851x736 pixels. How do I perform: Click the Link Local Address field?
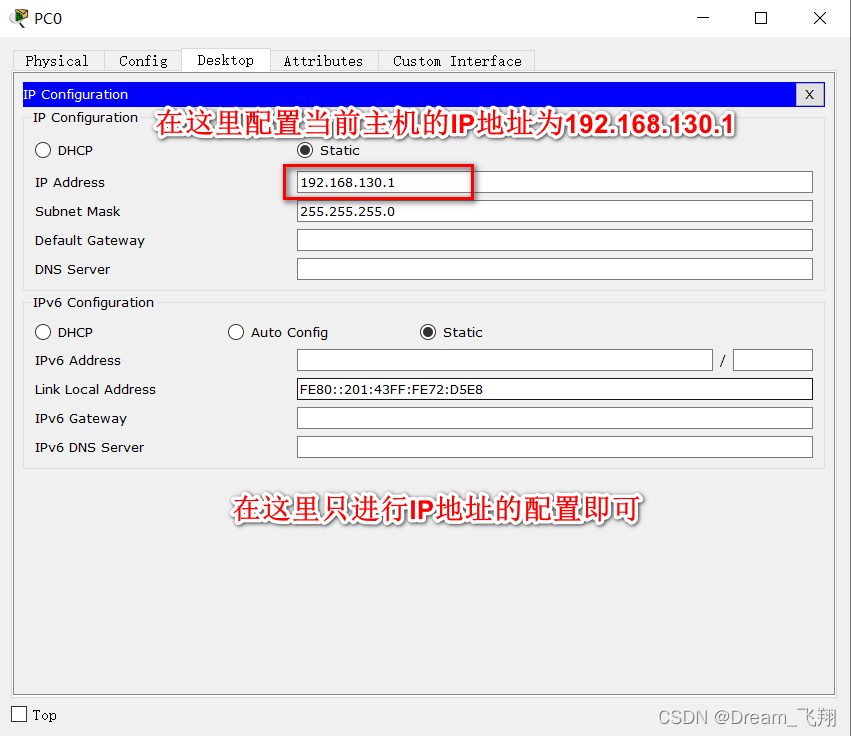(x=555, y=389)
